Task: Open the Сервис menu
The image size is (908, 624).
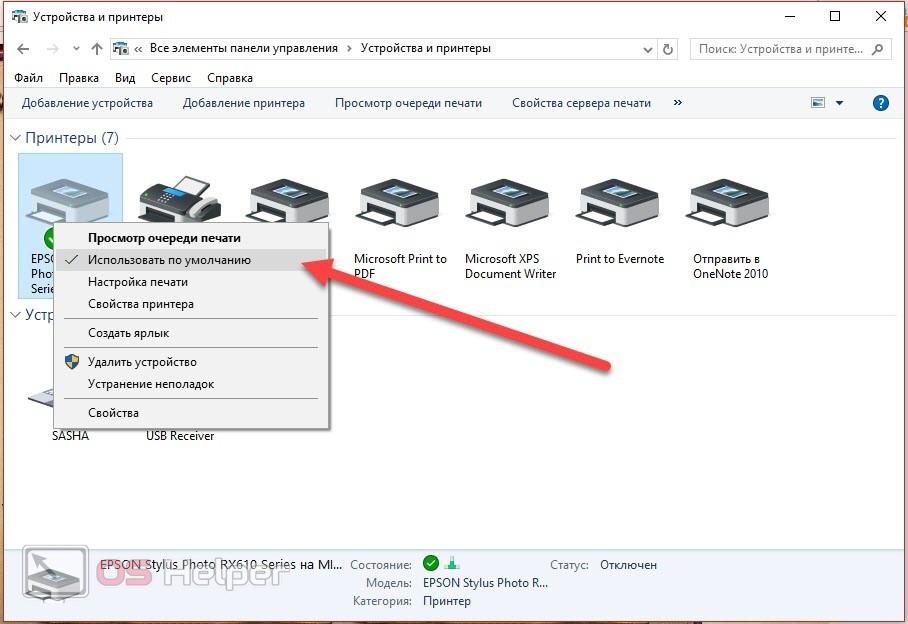Action: [171, 78]
